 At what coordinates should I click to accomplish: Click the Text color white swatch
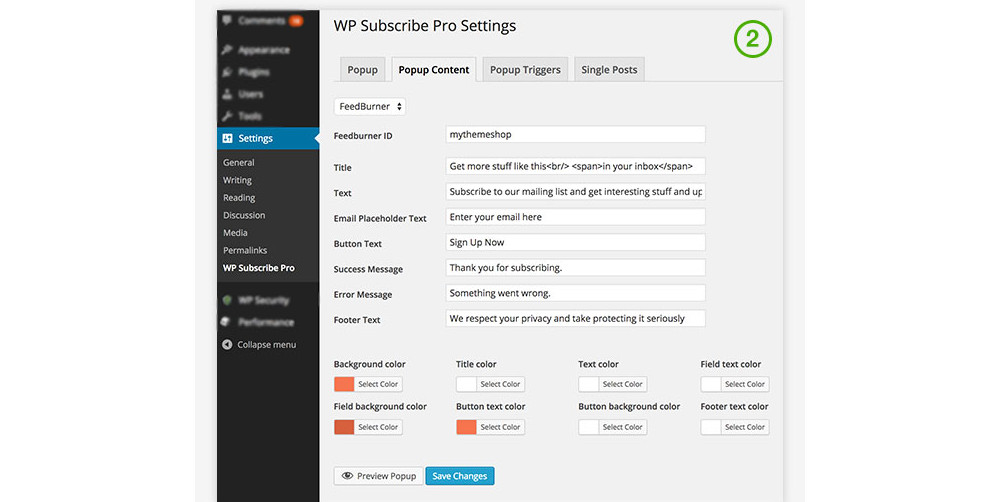pos(589,384)
